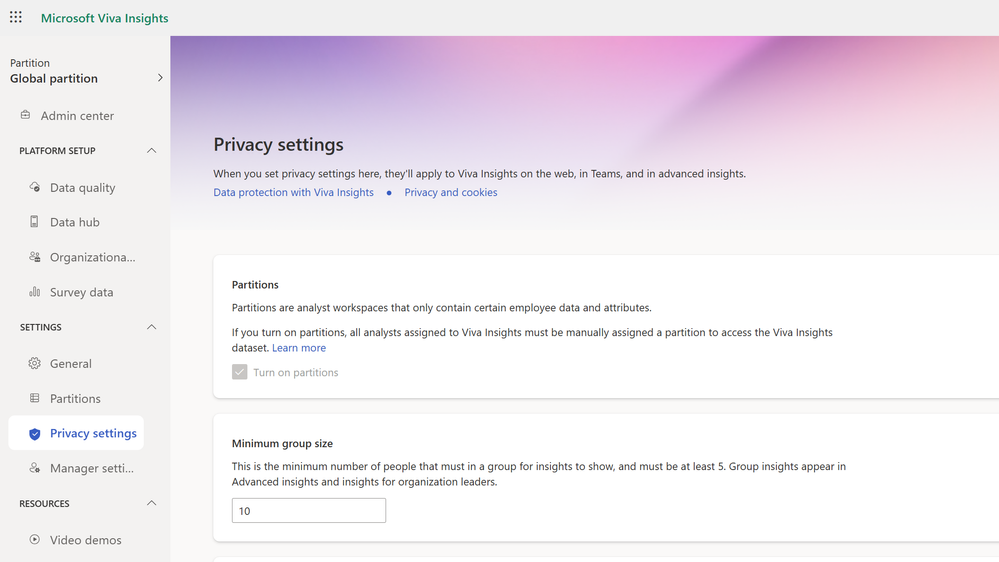Collapse the Platform Setup section
This screenshot has width=999, height=562.
coord(152,151)
